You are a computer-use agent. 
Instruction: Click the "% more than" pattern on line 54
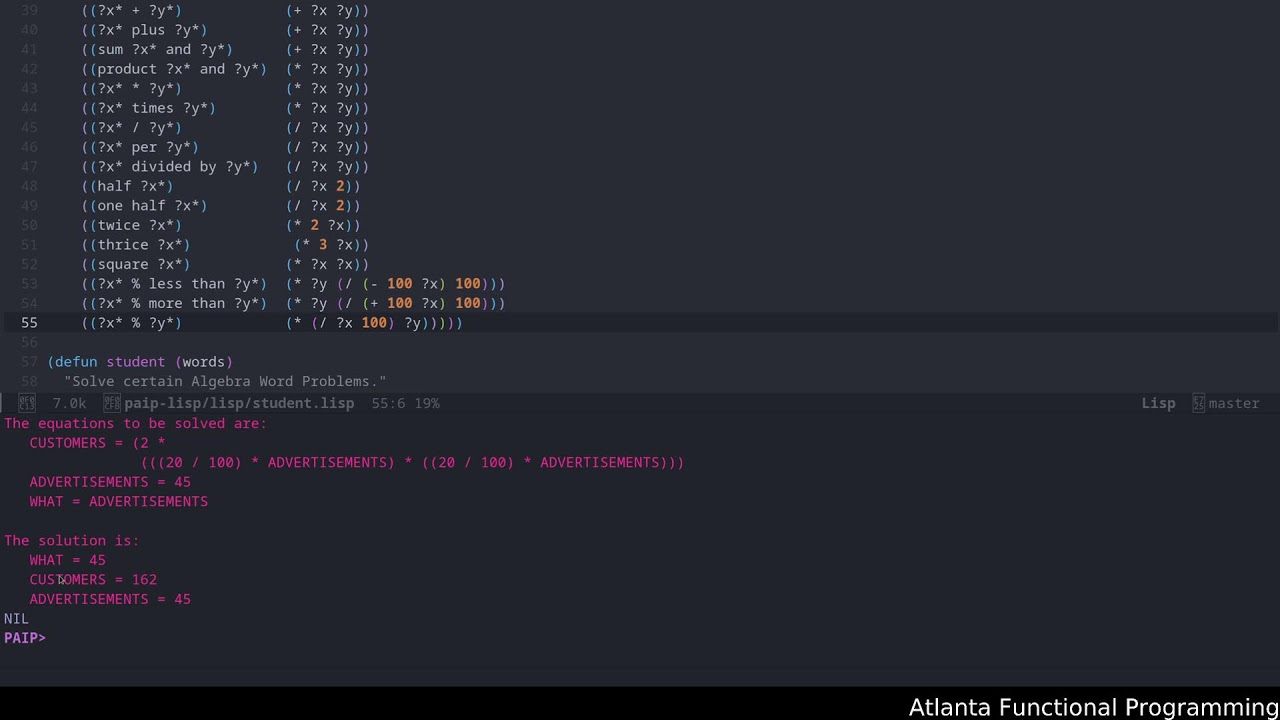click(178, 303)
